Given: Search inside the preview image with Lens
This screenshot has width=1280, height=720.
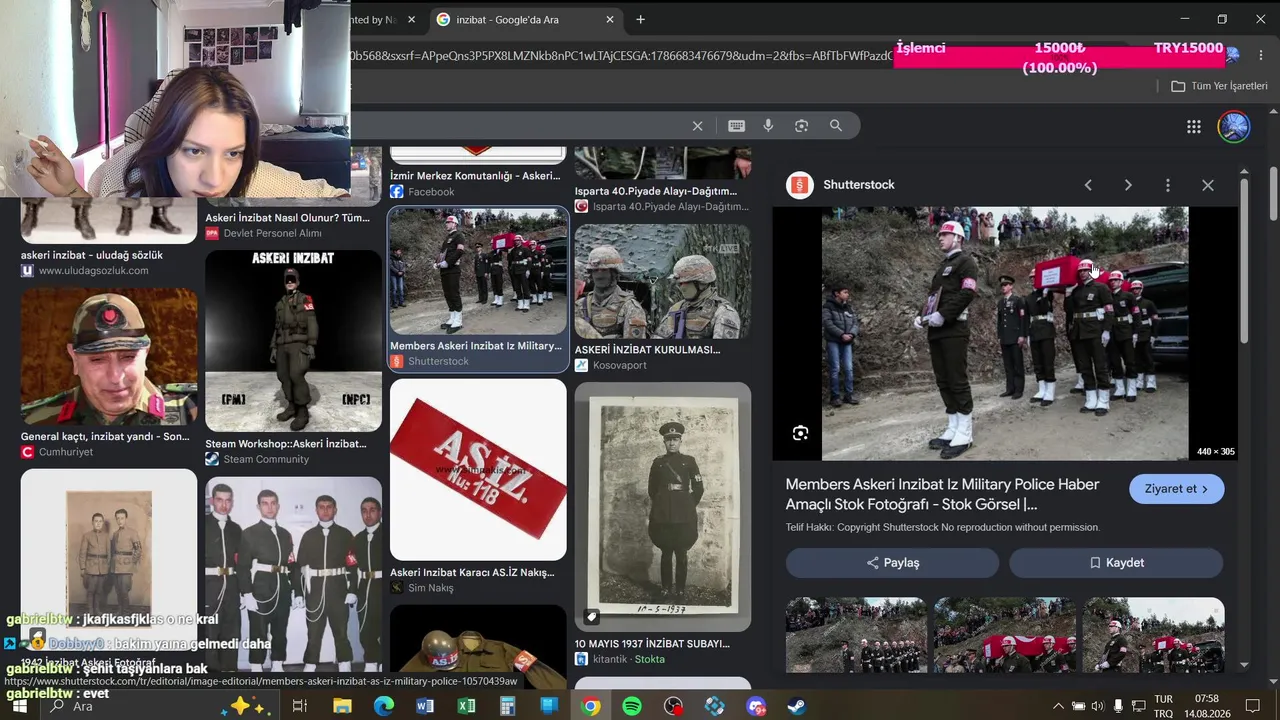Looking at the screenshot, I should [x=800, y=433].
